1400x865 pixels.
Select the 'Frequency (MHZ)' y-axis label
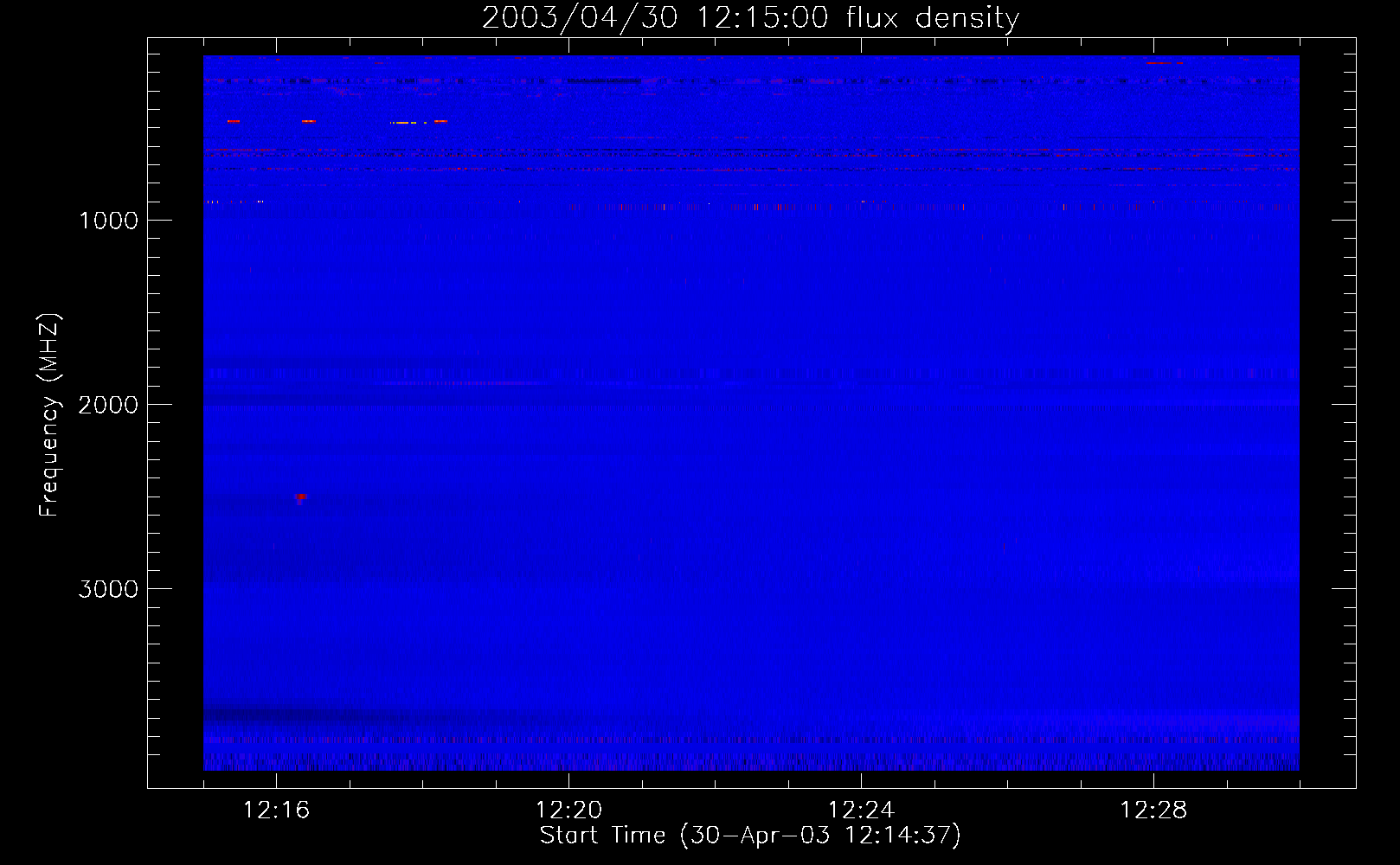tap(50, 415)
